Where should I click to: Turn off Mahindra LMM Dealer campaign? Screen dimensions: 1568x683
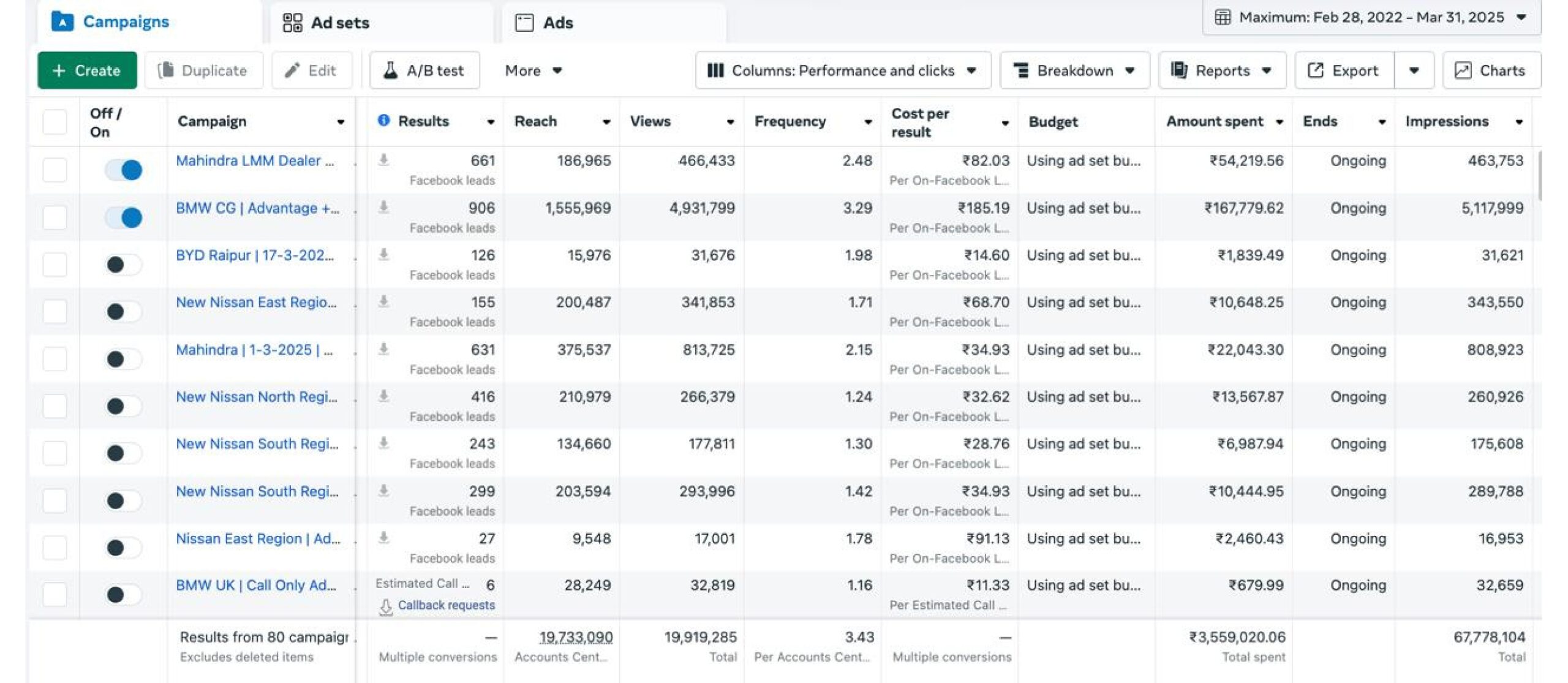click(x=123, y=170)
